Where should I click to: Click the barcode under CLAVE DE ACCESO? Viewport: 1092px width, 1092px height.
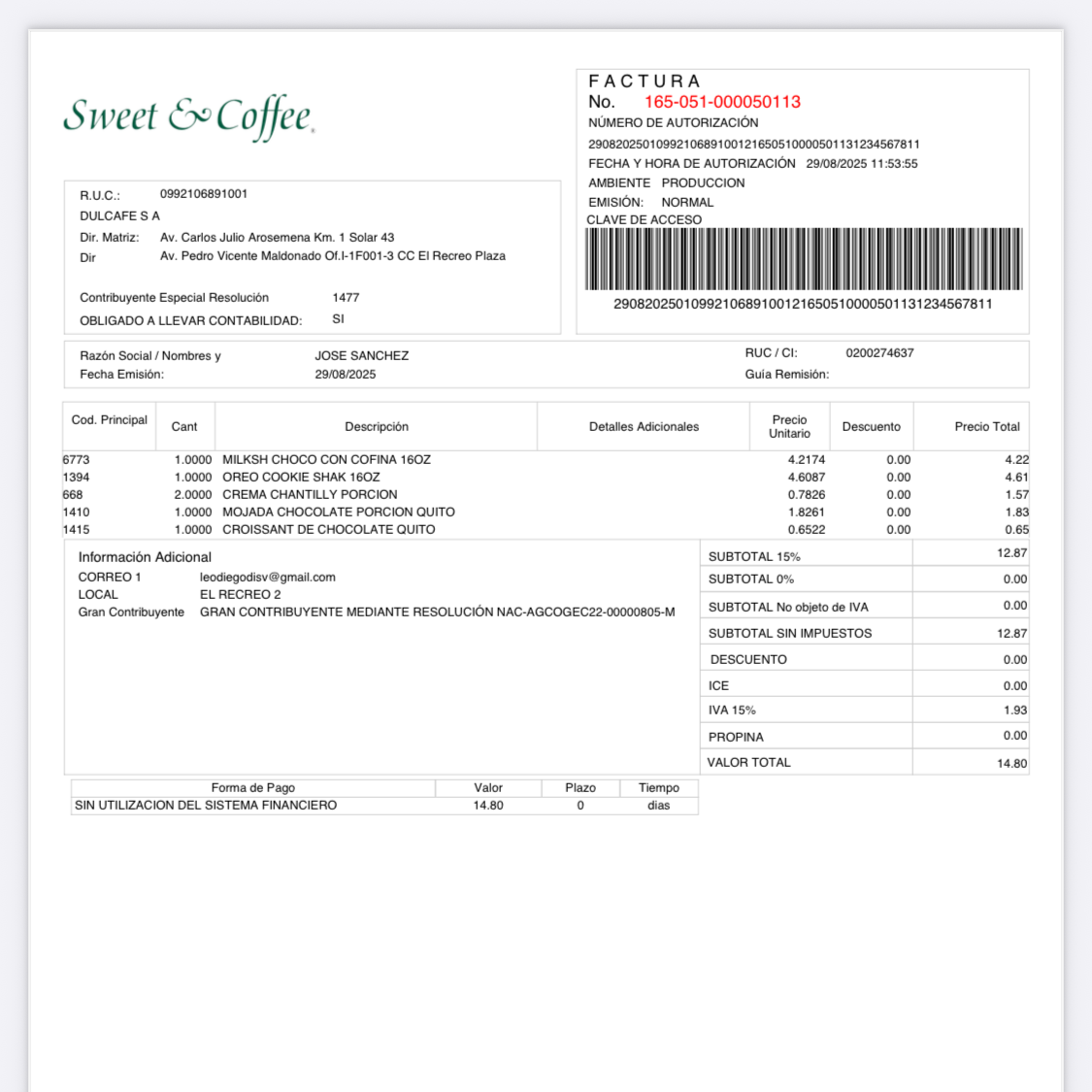804,259
